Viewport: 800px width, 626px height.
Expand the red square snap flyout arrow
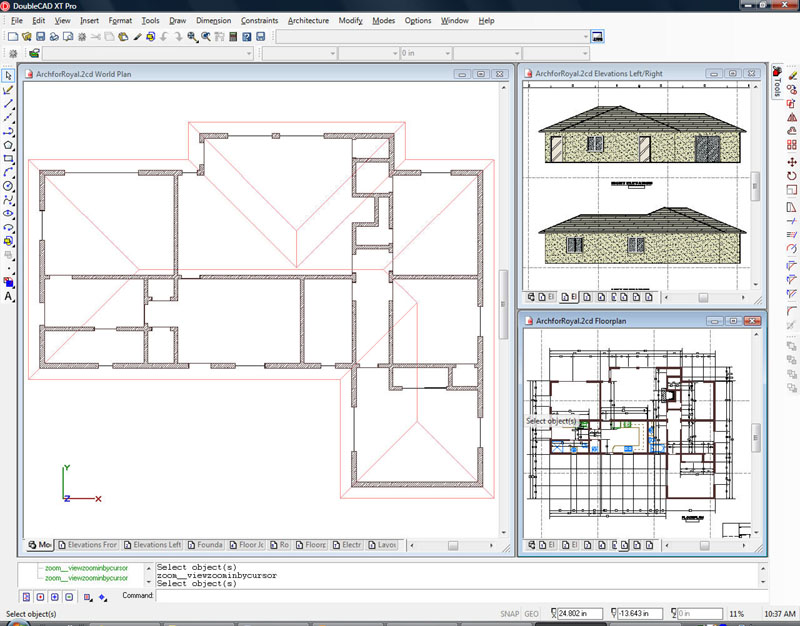[x=92, y=599]
